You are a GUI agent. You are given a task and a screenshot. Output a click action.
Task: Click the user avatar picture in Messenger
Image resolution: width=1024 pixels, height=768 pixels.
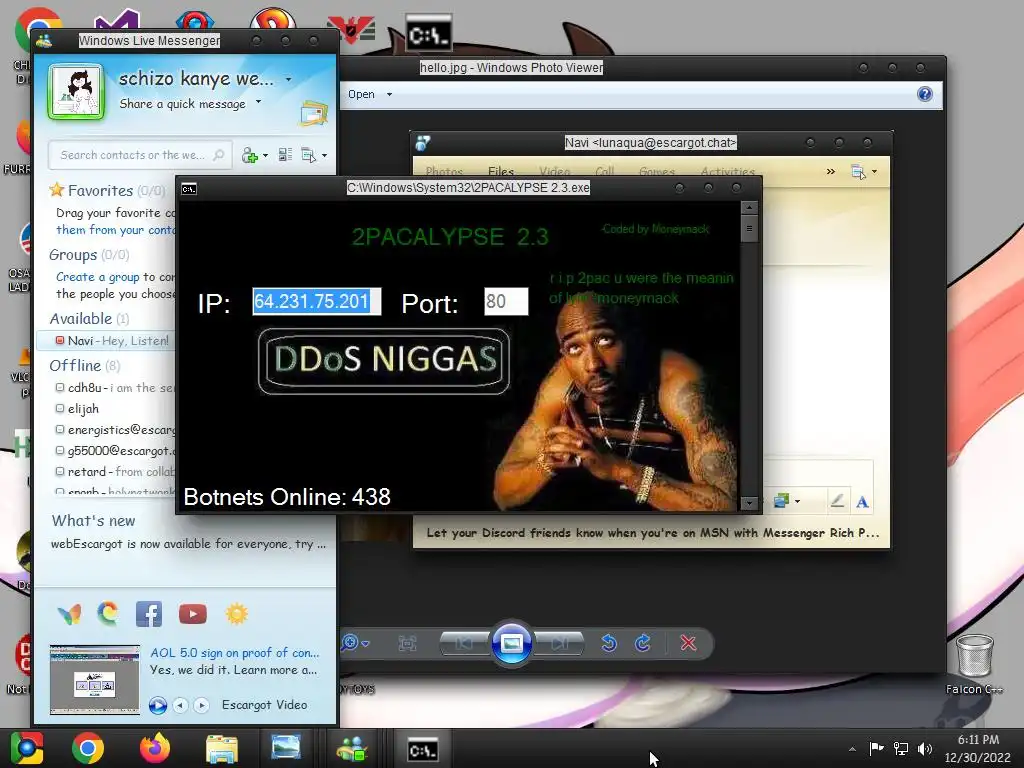76,91
